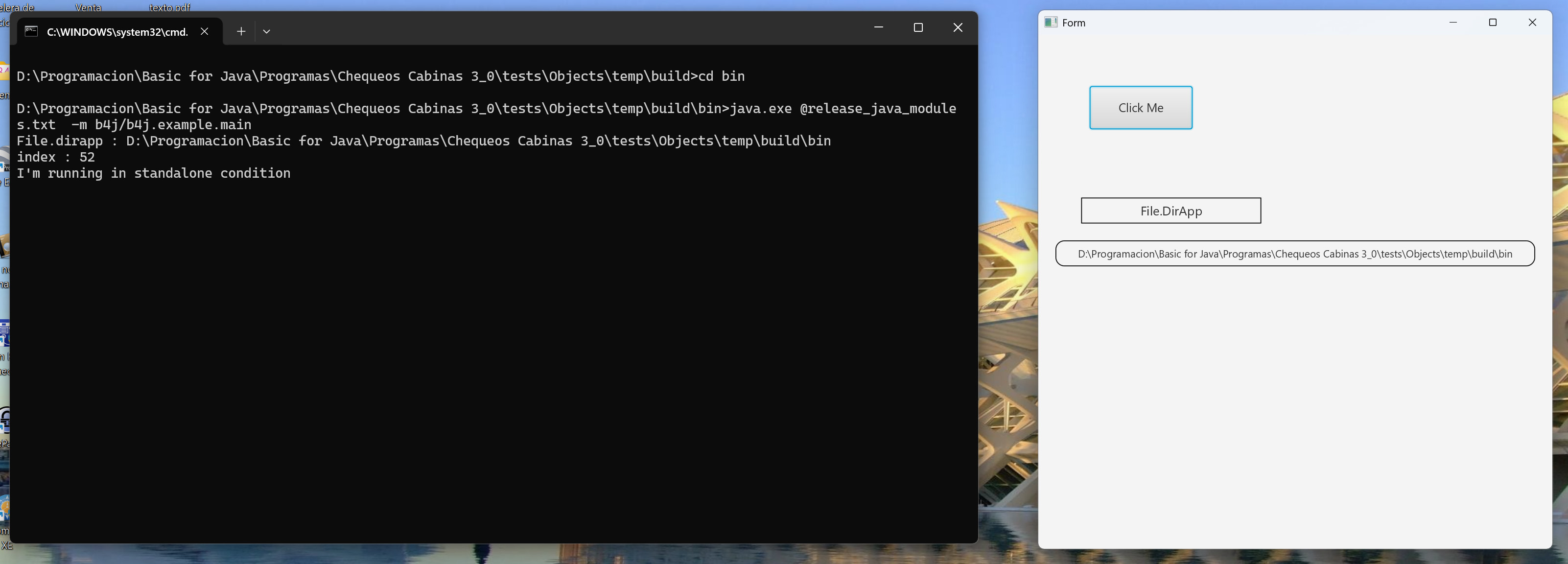Click the File.DirApp label box
1568x564 pixels.
(x=1170, y=211)
